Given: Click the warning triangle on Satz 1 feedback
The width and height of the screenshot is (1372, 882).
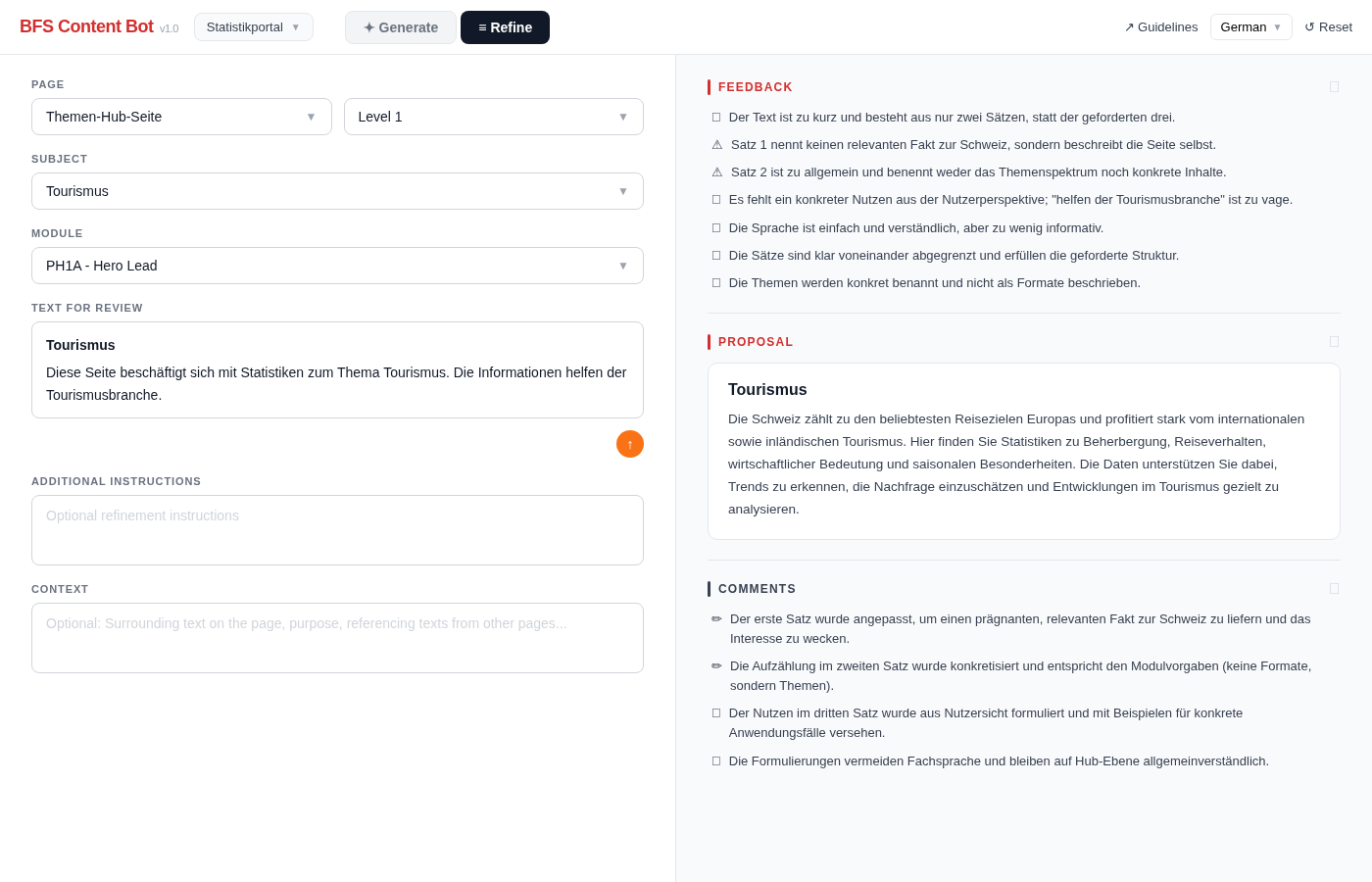Looking at the screenshot, I should pos(716,144).
